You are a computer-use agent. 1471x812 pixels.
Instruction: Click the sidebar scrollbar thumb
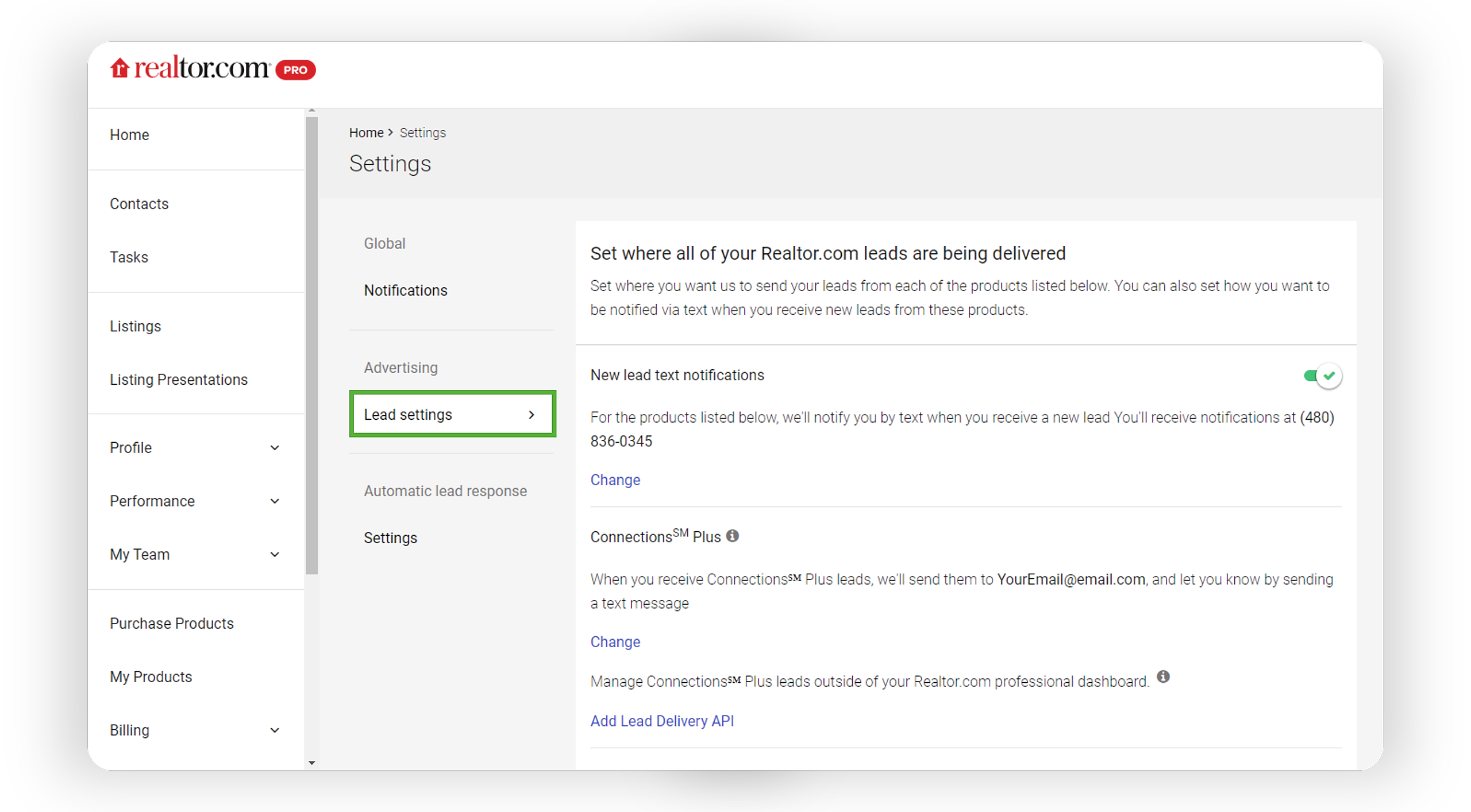[312, 346]
